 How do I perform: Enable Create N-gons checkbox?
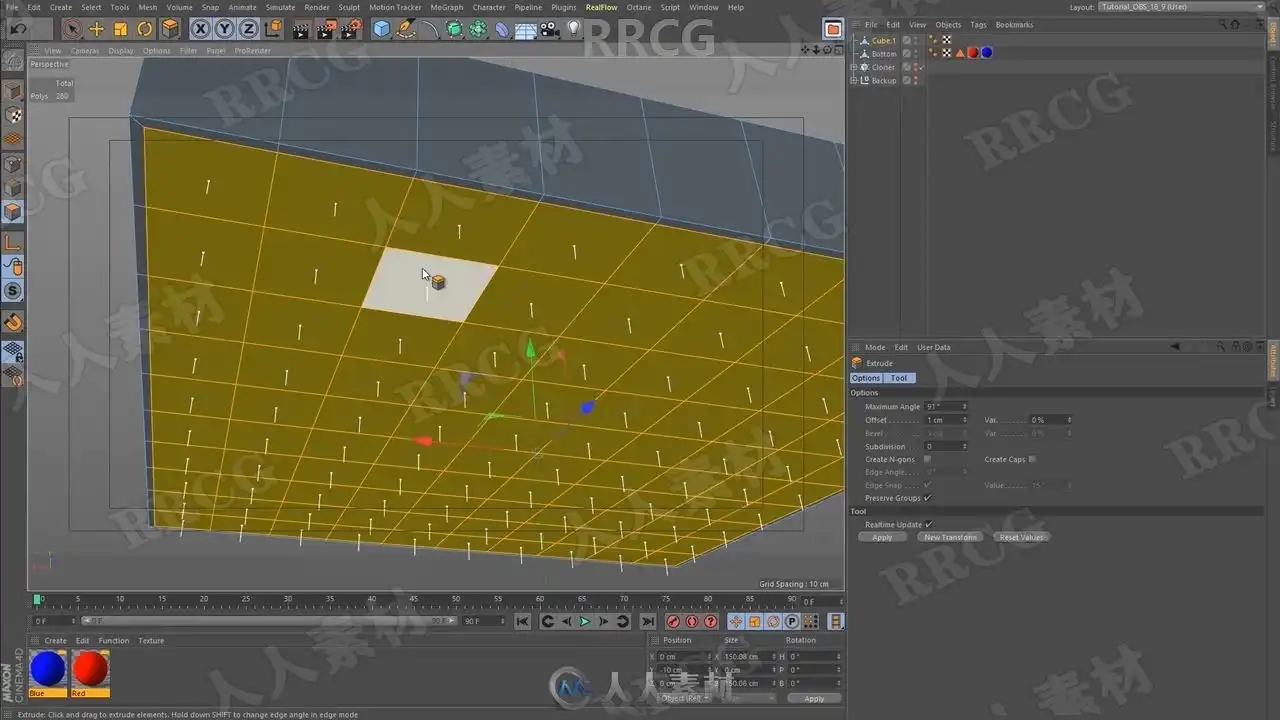click(x=928, y=459)
